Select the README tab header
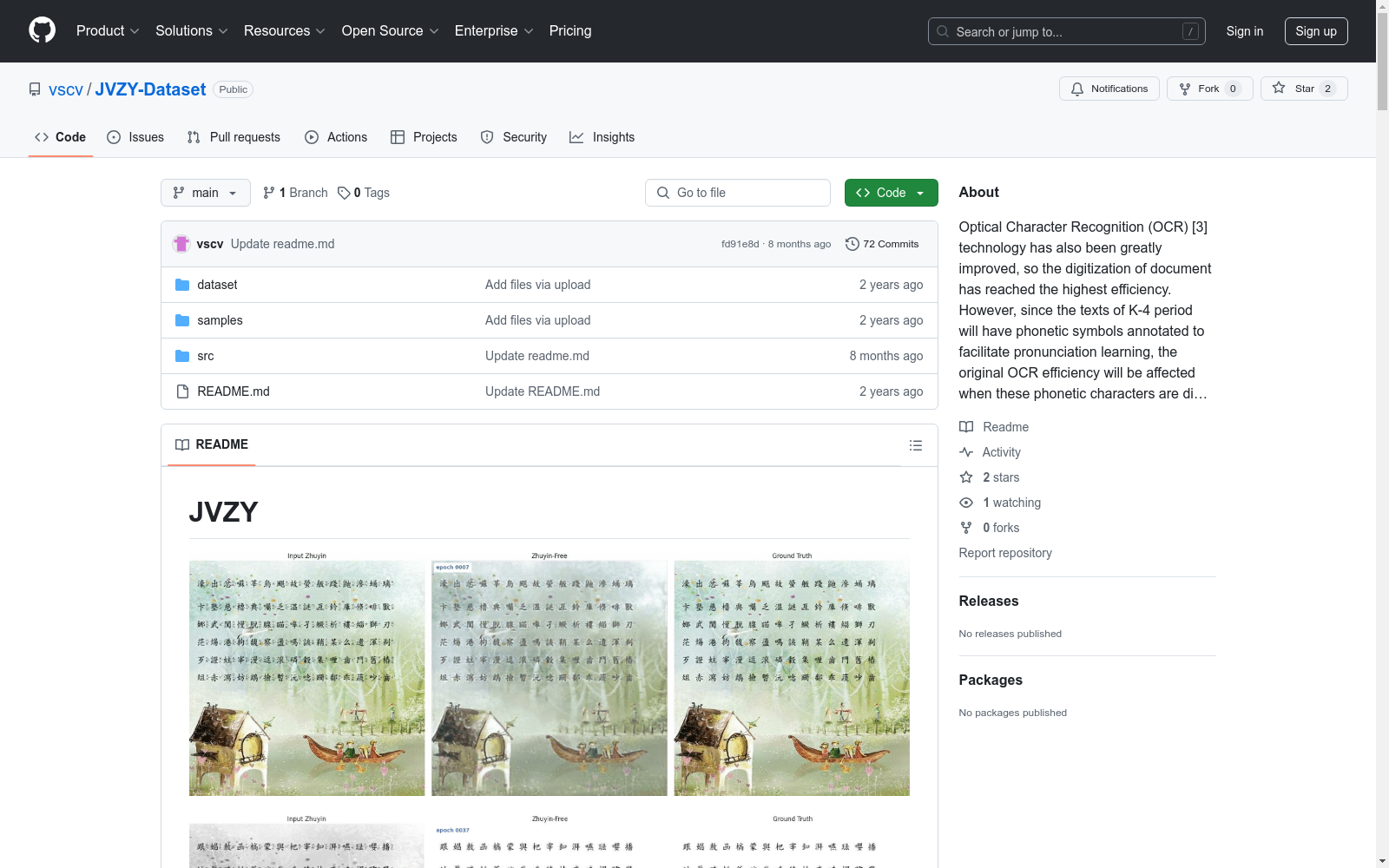The height and width of the screenshot is (868, 1389). coord(212,444)
